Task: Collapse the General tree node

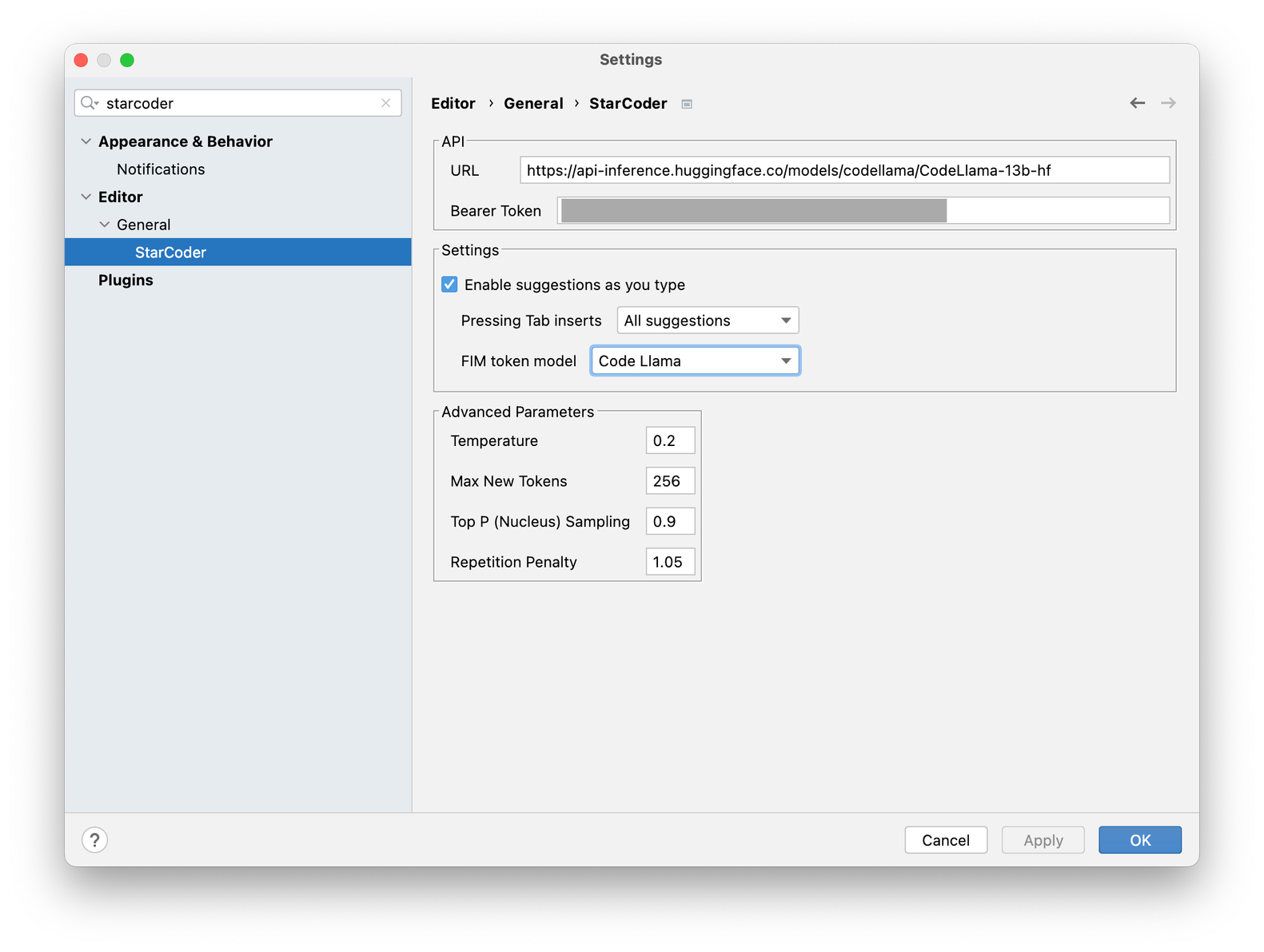Action: point(105,225)
